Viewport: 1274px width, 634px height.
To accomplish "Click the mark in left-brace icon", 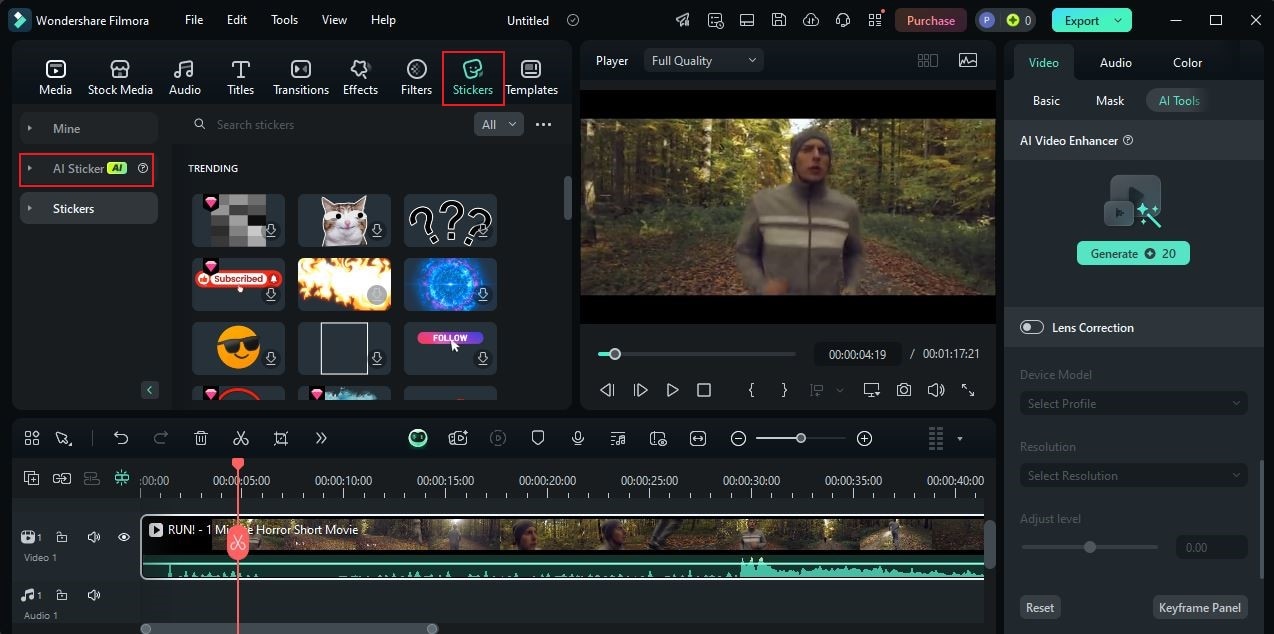I will click(751, 390).
